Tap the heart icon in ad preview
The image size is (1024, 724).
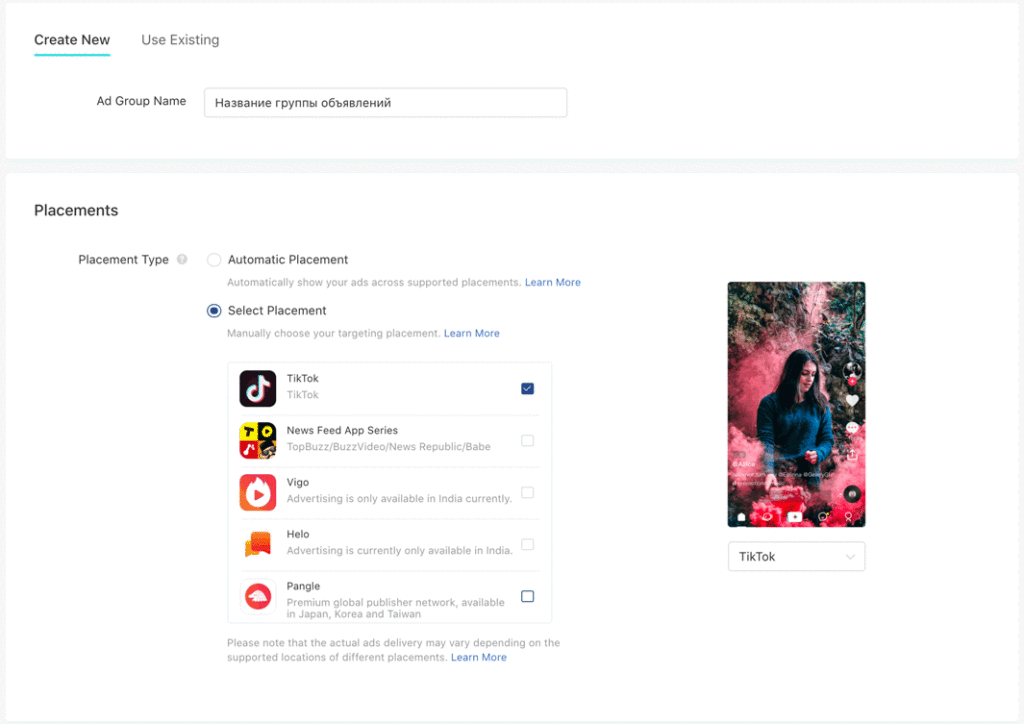(x=852, y=400)
